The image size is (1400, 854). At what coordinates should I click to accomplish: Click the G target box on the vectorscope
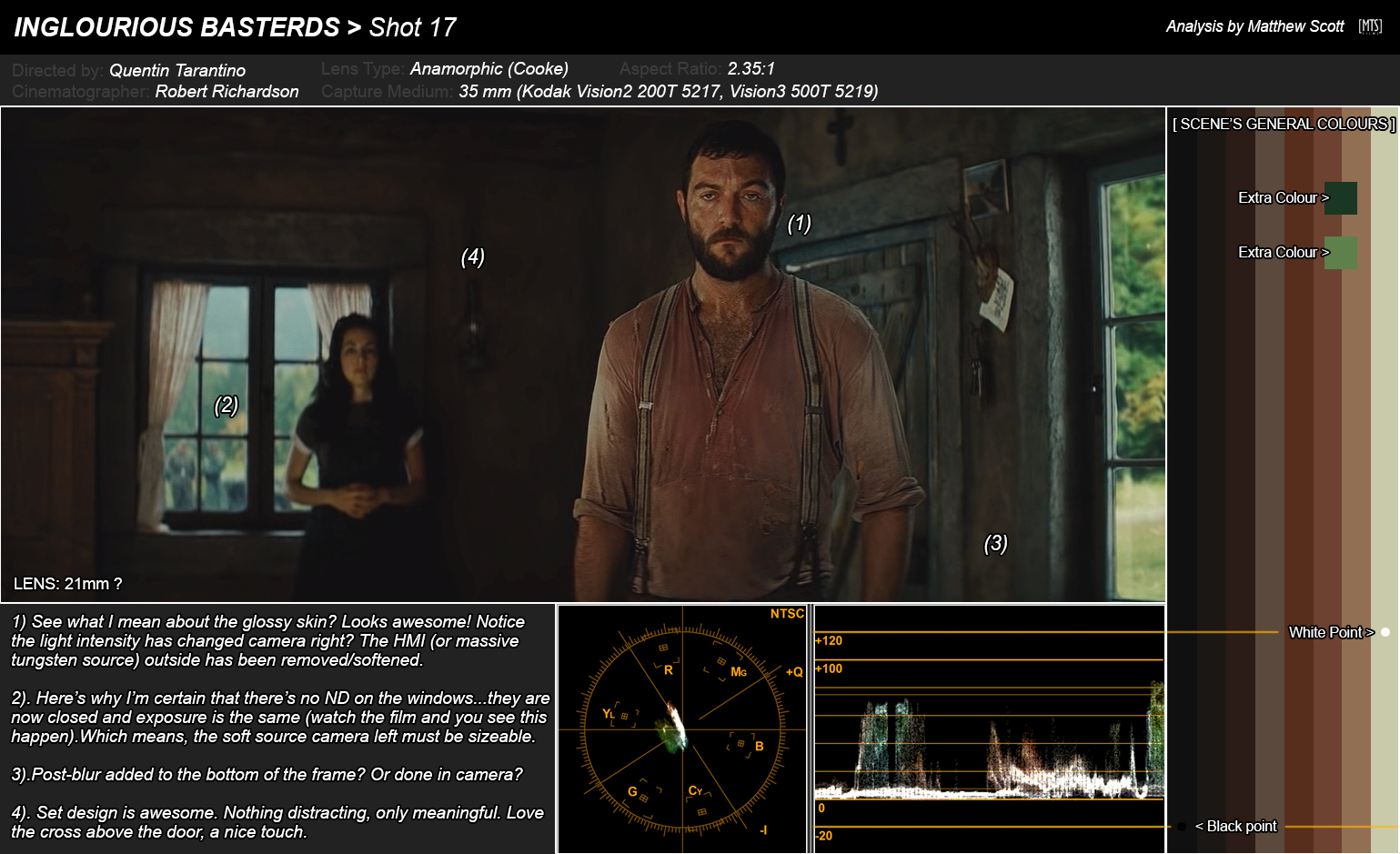[x=644, y=798]
